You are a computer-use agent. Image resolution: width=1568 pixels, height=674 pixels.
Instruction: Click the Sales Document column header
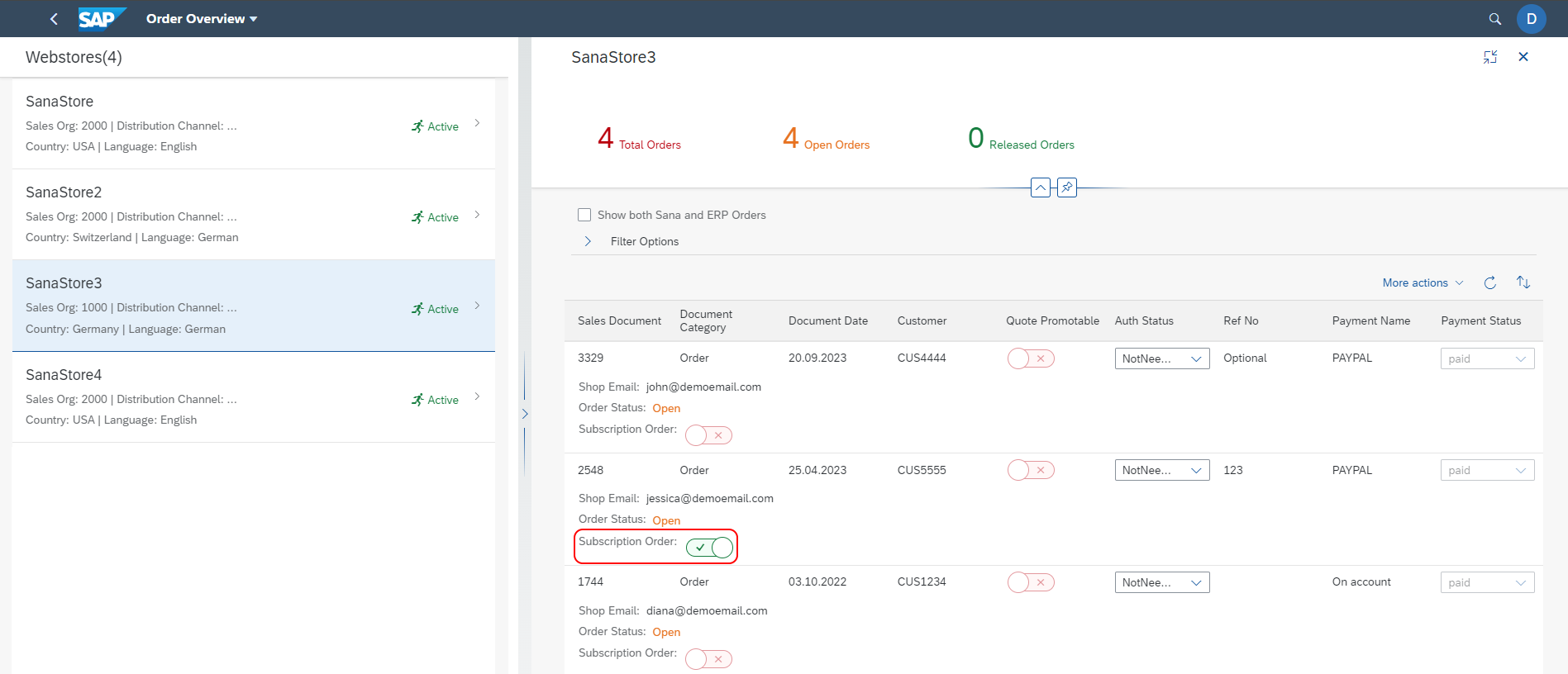pos(619,320)
